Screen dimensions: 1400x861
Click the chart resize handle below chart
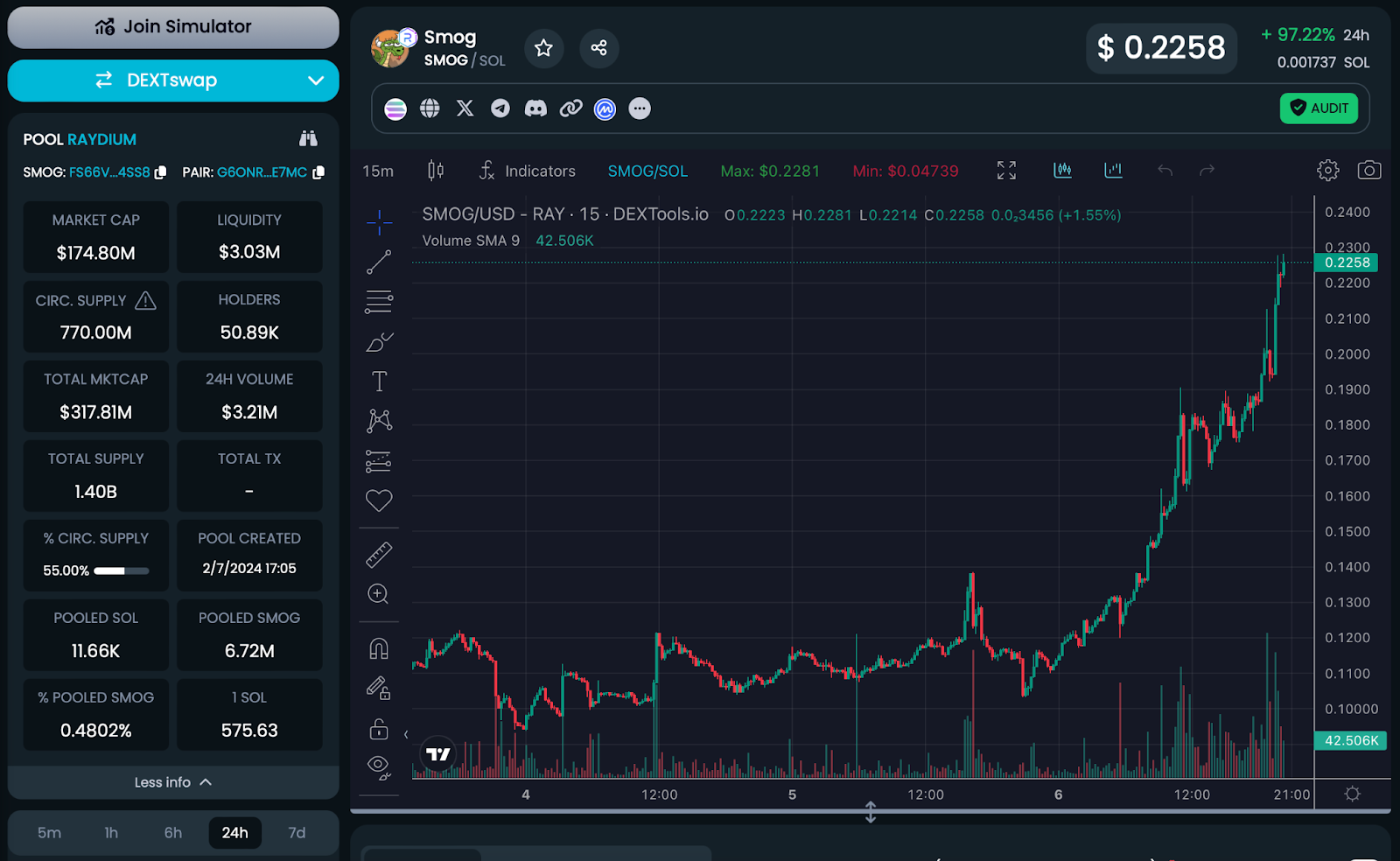click(x=871, y=812)
